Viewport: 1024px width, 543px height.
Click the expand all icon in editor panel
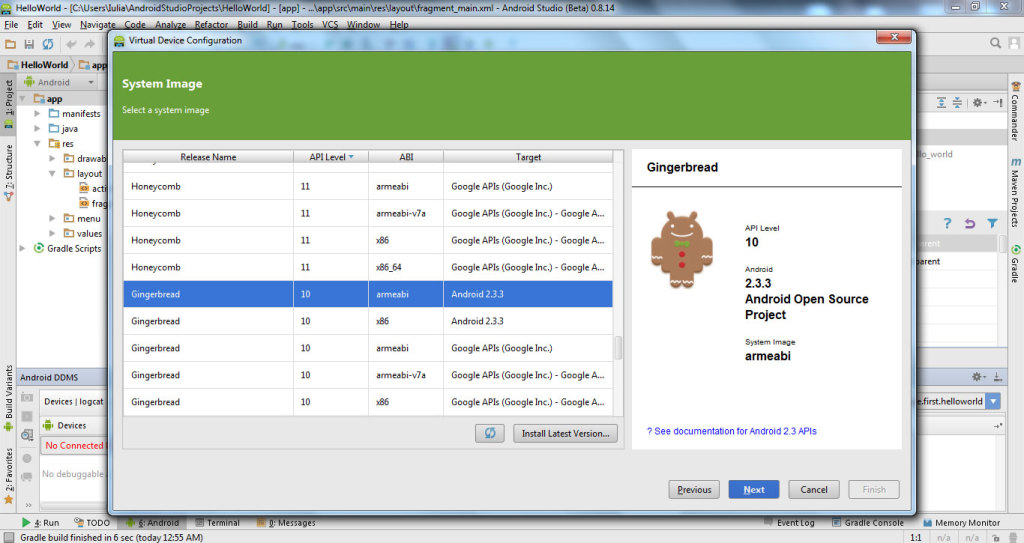click(941, 103)
